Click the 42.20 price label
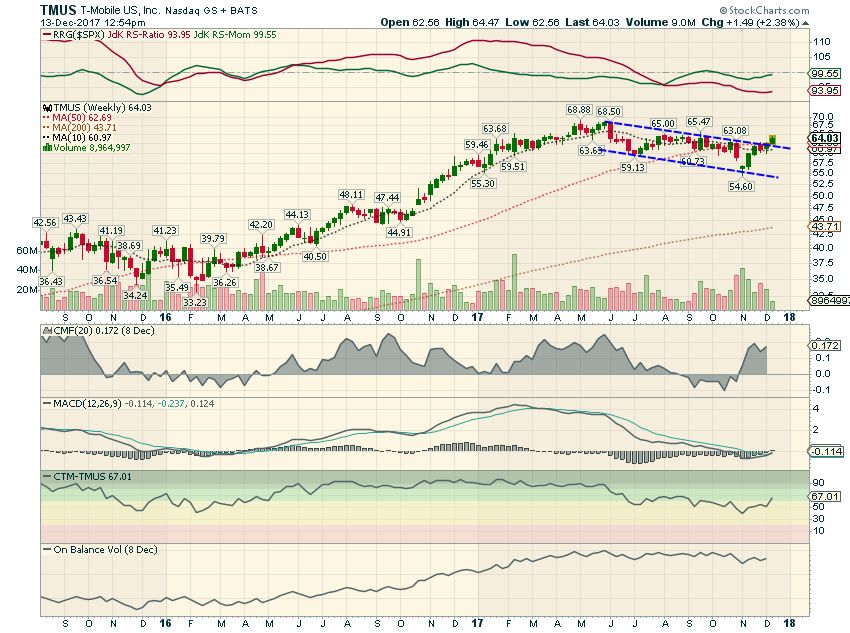The image size is (850, 633). coord(261,224)
